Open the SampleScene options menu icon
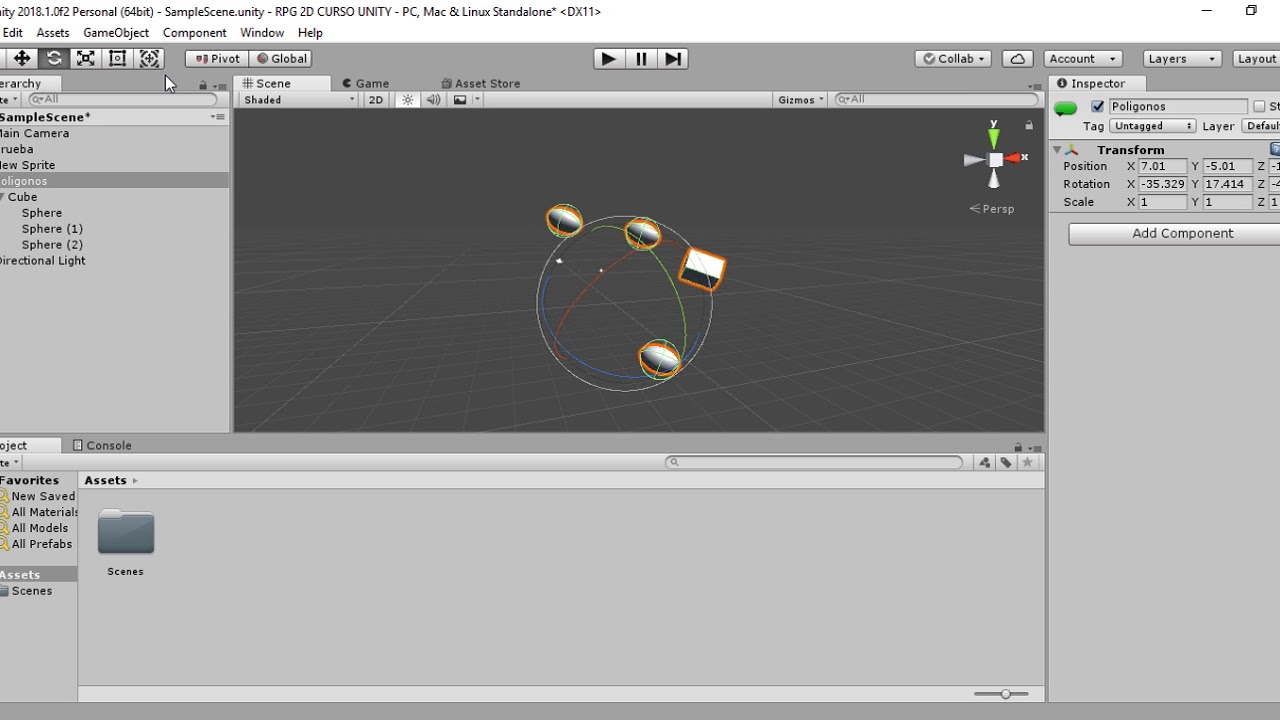Image resolution: width=1280 pixels, height=720 pixels. click(218, 117)
